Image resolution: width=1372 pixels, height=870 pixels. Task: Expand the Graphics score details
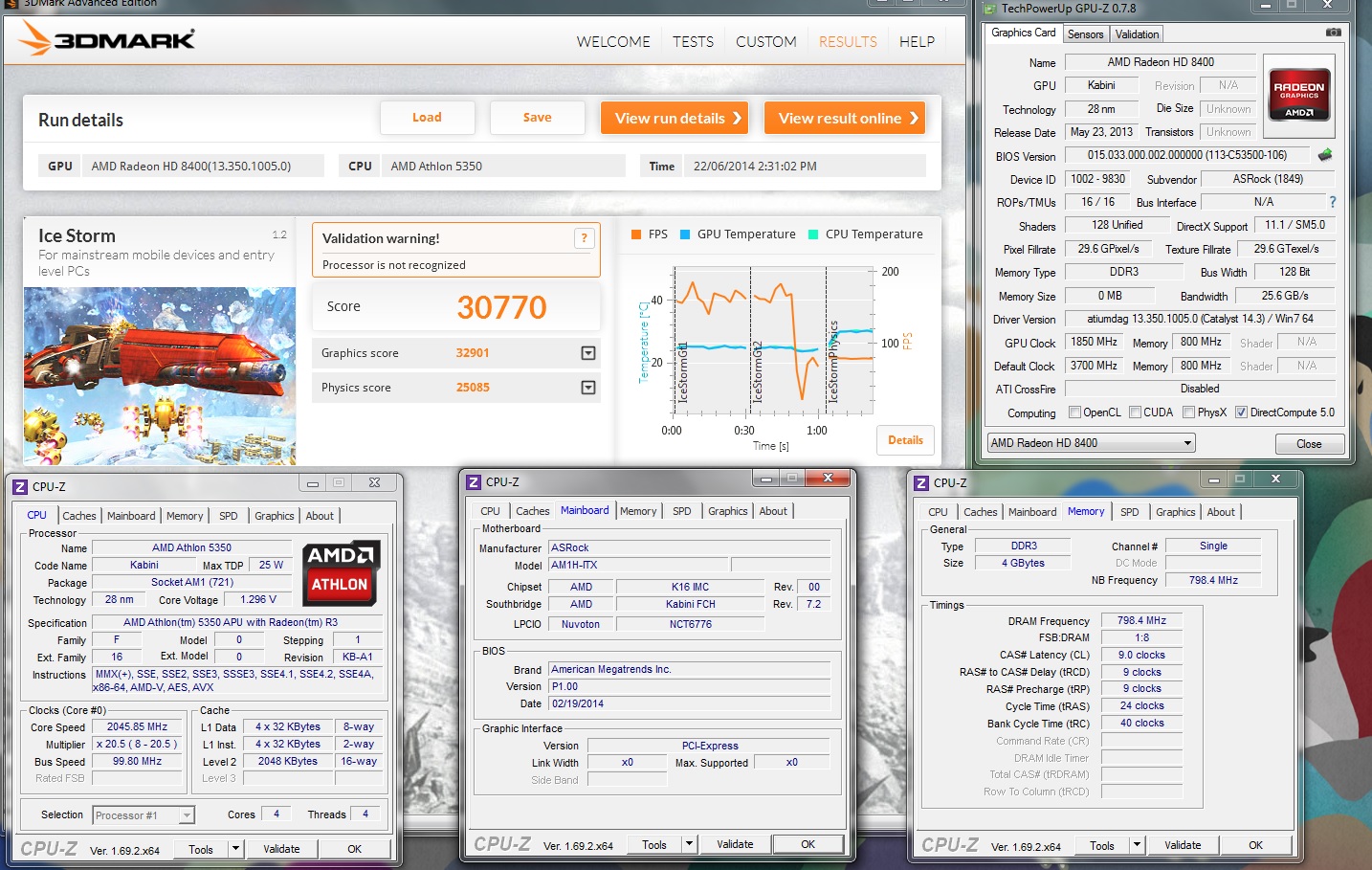[588, 353]
